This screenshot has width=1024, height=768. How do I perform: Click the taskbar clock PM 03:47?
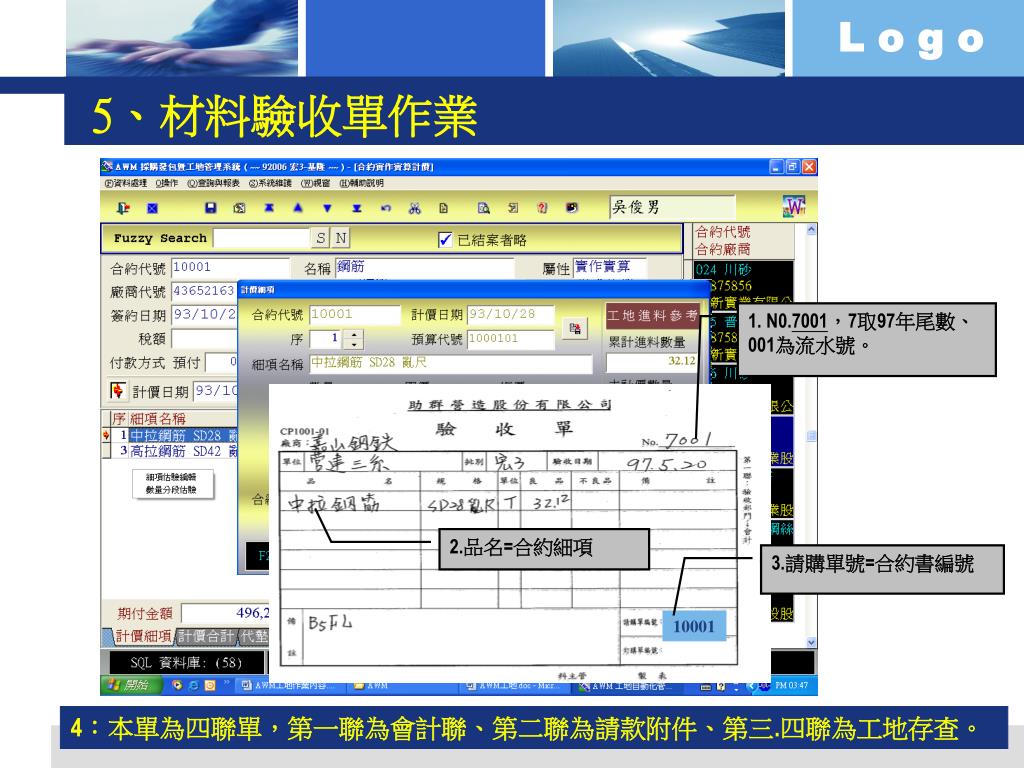pyautogui.click(x=792, y=686)
